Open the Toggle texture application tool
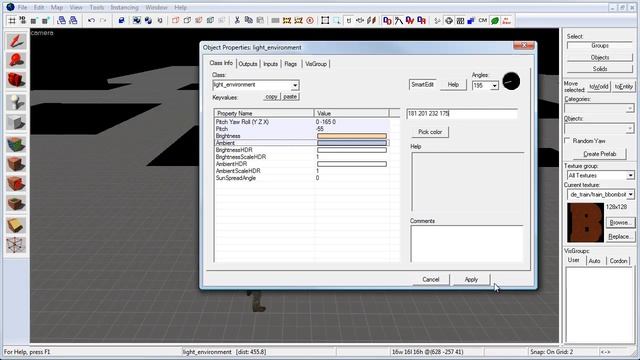 coord(16,144)
